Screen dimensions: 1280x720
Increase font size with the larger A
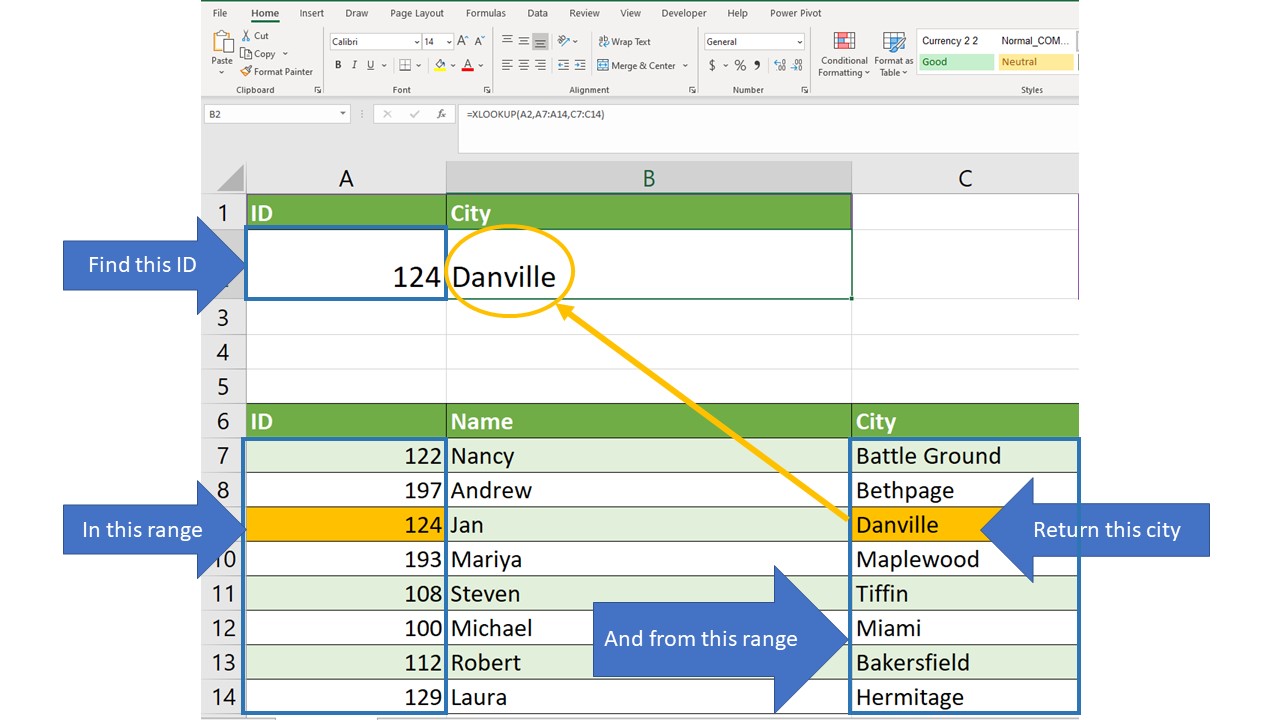click(x=463, y=42)
